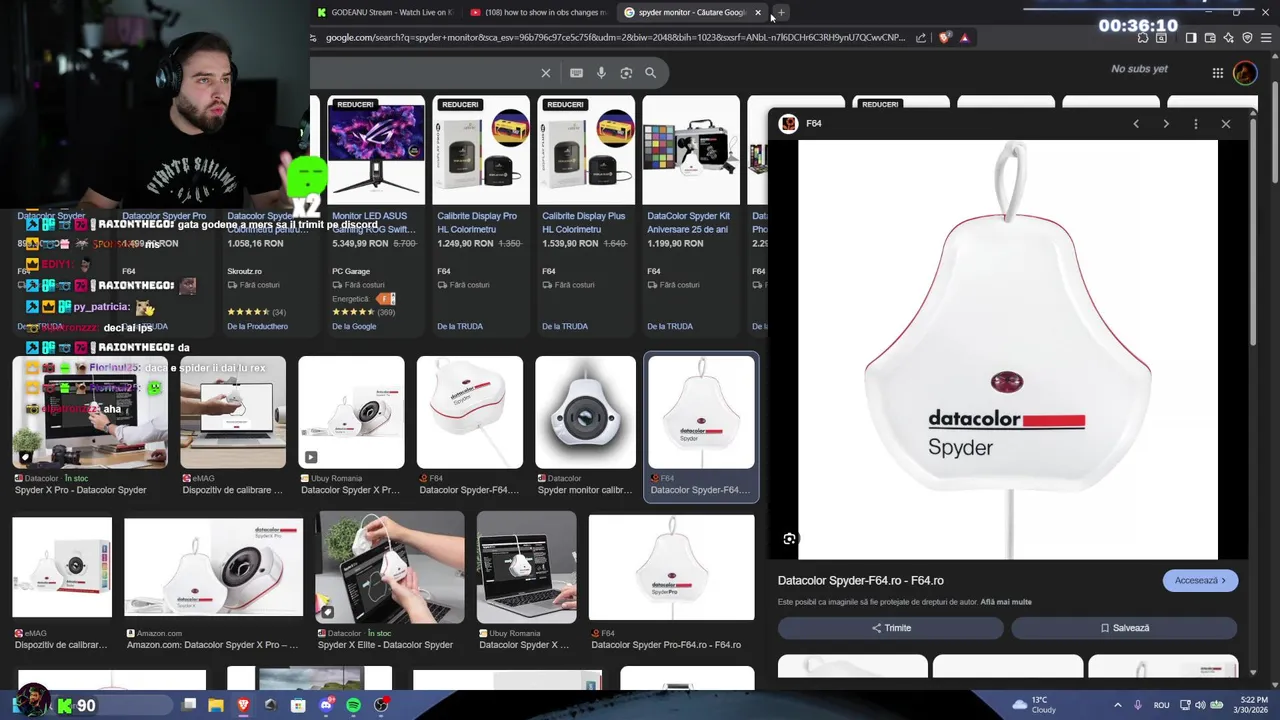The image size is (1280, 720).
Task: Open Brave browser from the taskbar
Action: tap(243, 706)
